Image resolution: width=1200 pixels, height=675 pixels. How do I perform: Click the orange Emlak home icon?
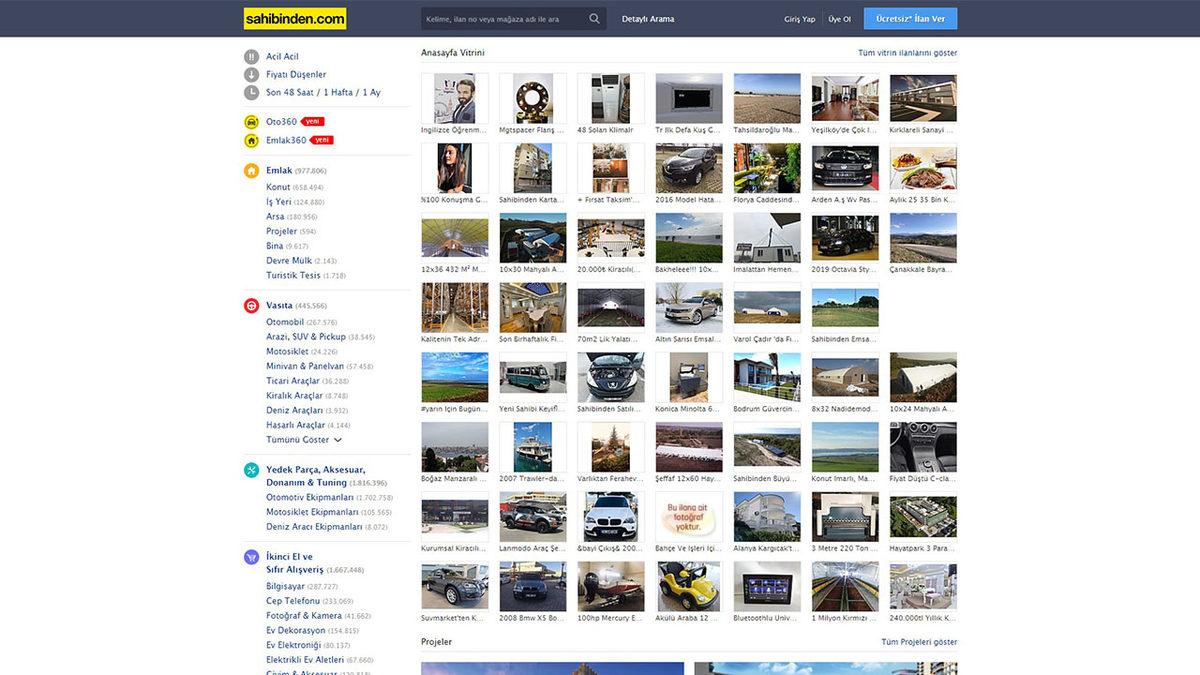(251, 171)
